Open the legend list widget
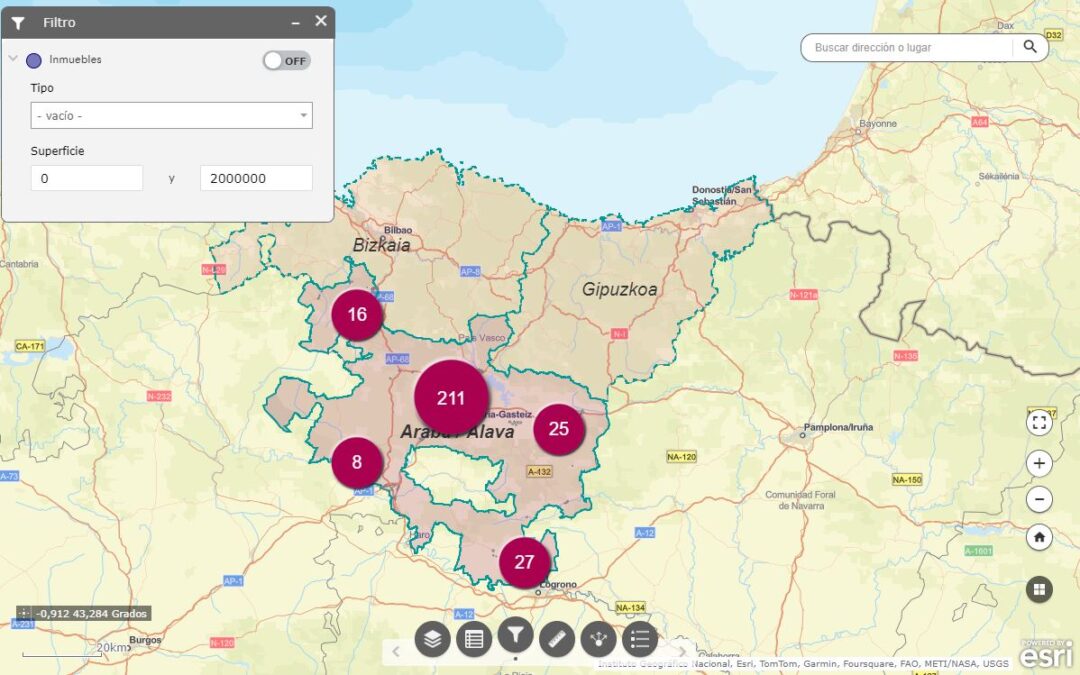This screenshot has width=1080, height=675. click(640, 638)
